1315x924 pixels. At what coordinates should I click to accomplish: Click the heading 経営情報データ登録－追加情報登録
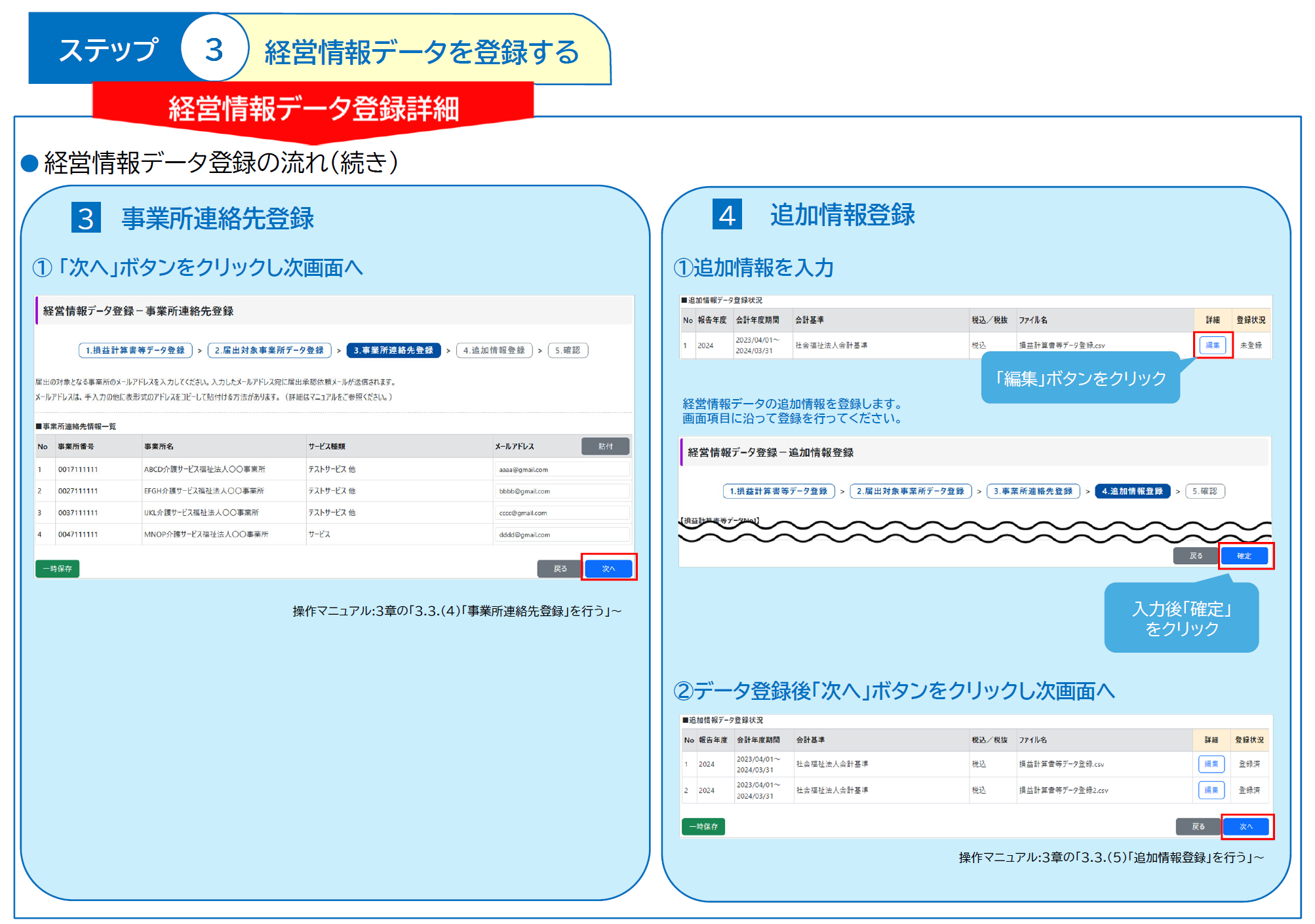770,452
